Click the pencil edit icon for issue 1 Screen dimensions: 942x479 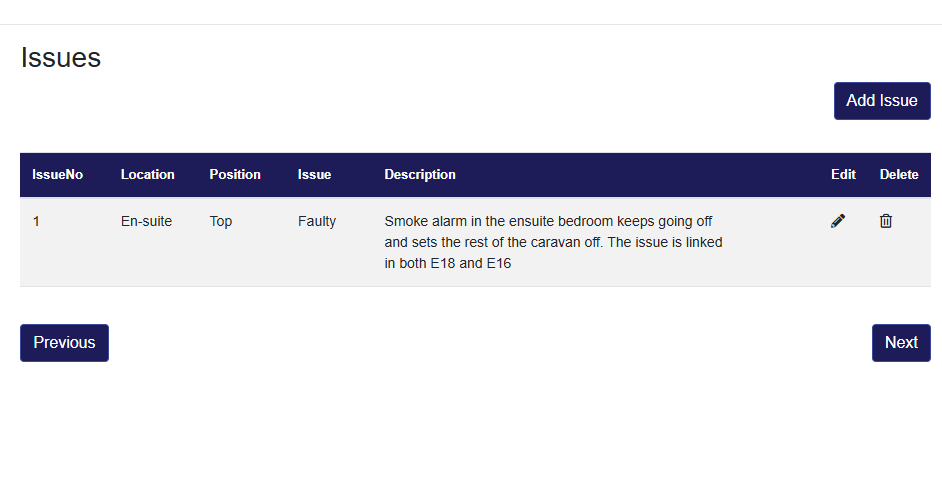click(838, 221)
